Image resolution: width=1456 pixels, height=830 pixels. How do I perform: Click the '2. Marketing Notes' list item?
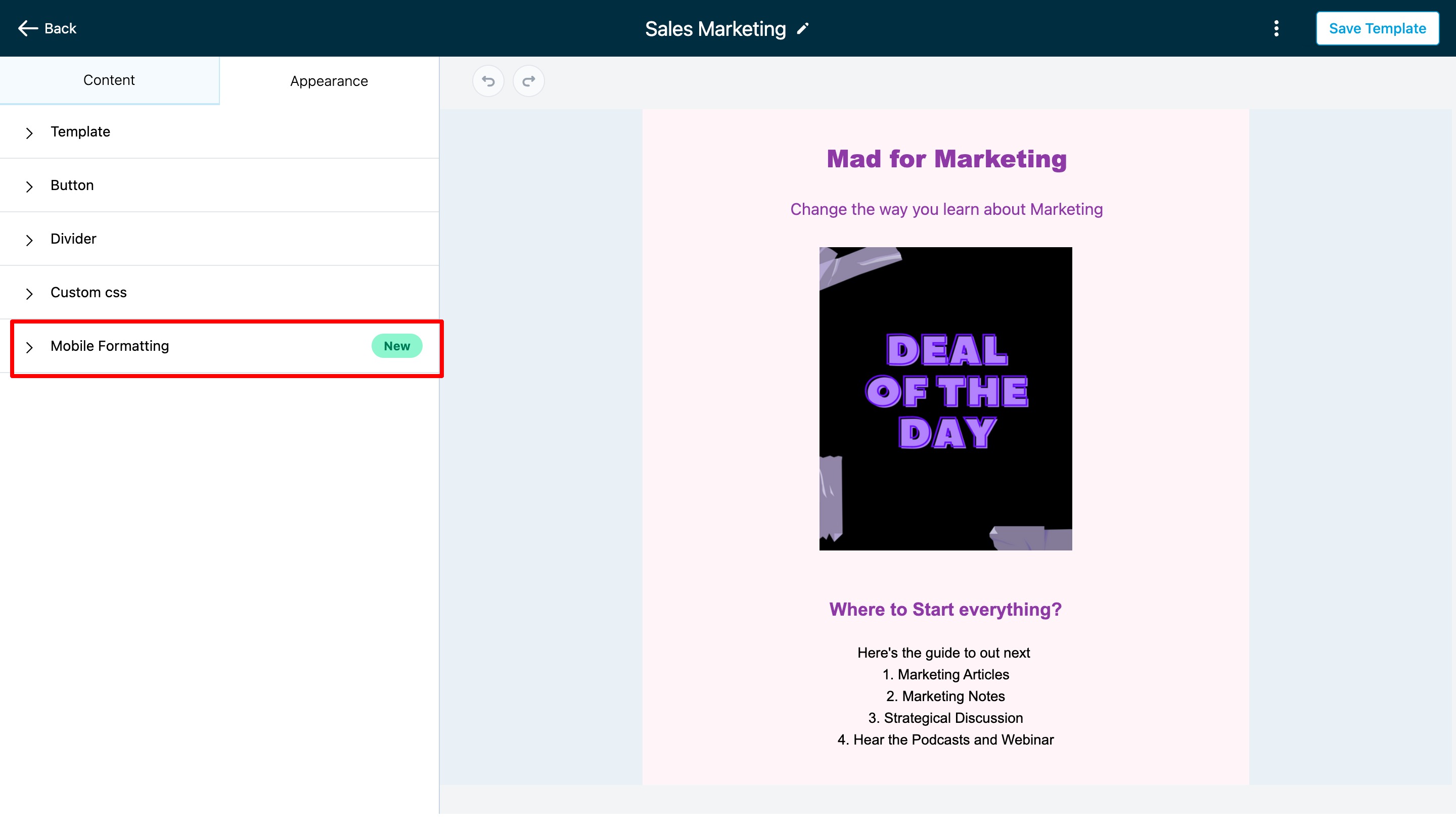(x=946, y=696)
